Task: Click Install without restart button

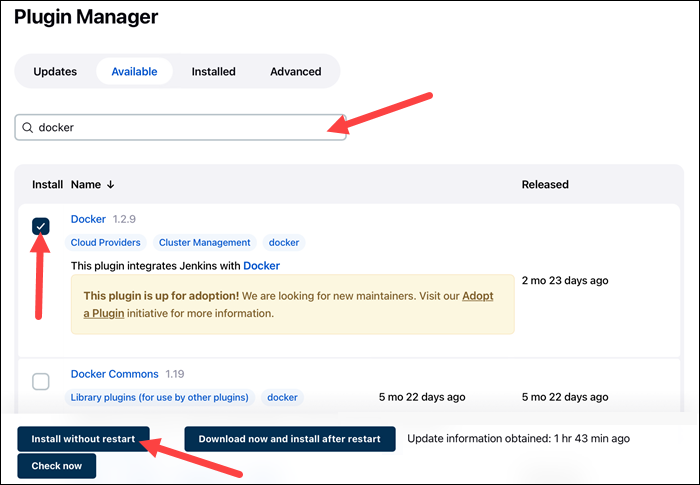Action: (x=83, y=439)
